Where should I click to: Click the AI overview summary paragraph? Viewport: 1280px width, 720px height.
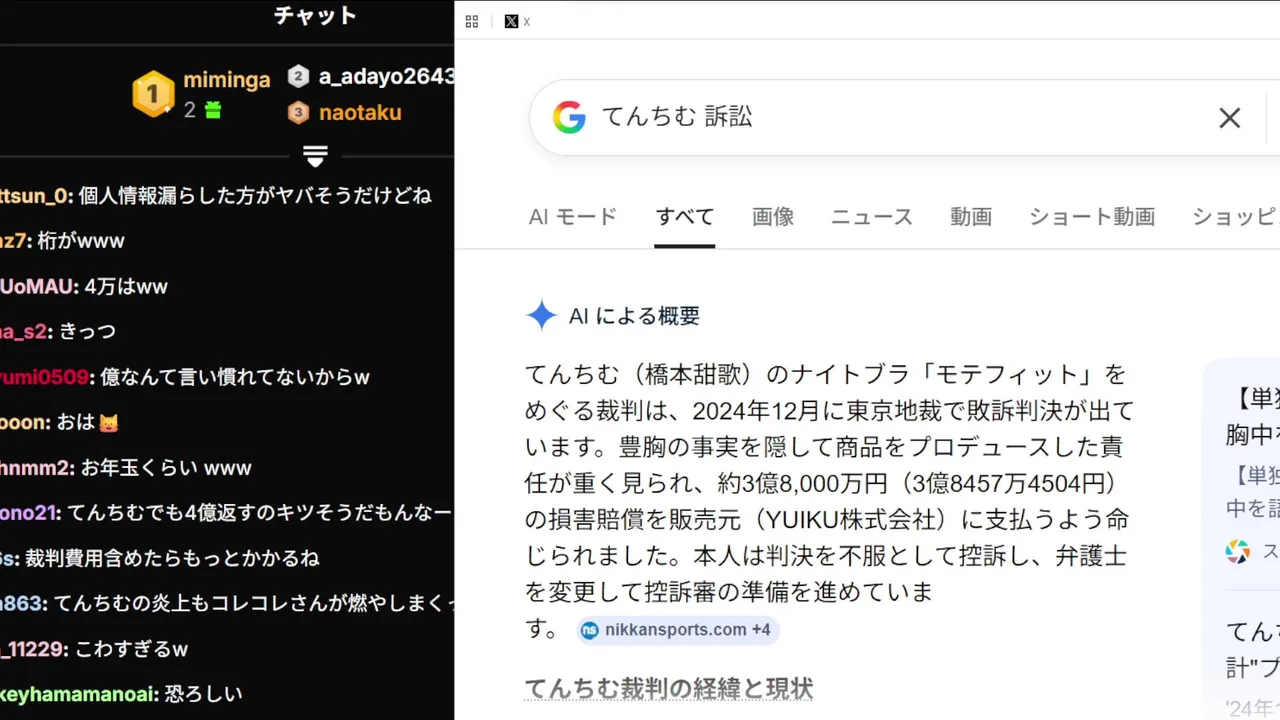(x=830, y=501)
